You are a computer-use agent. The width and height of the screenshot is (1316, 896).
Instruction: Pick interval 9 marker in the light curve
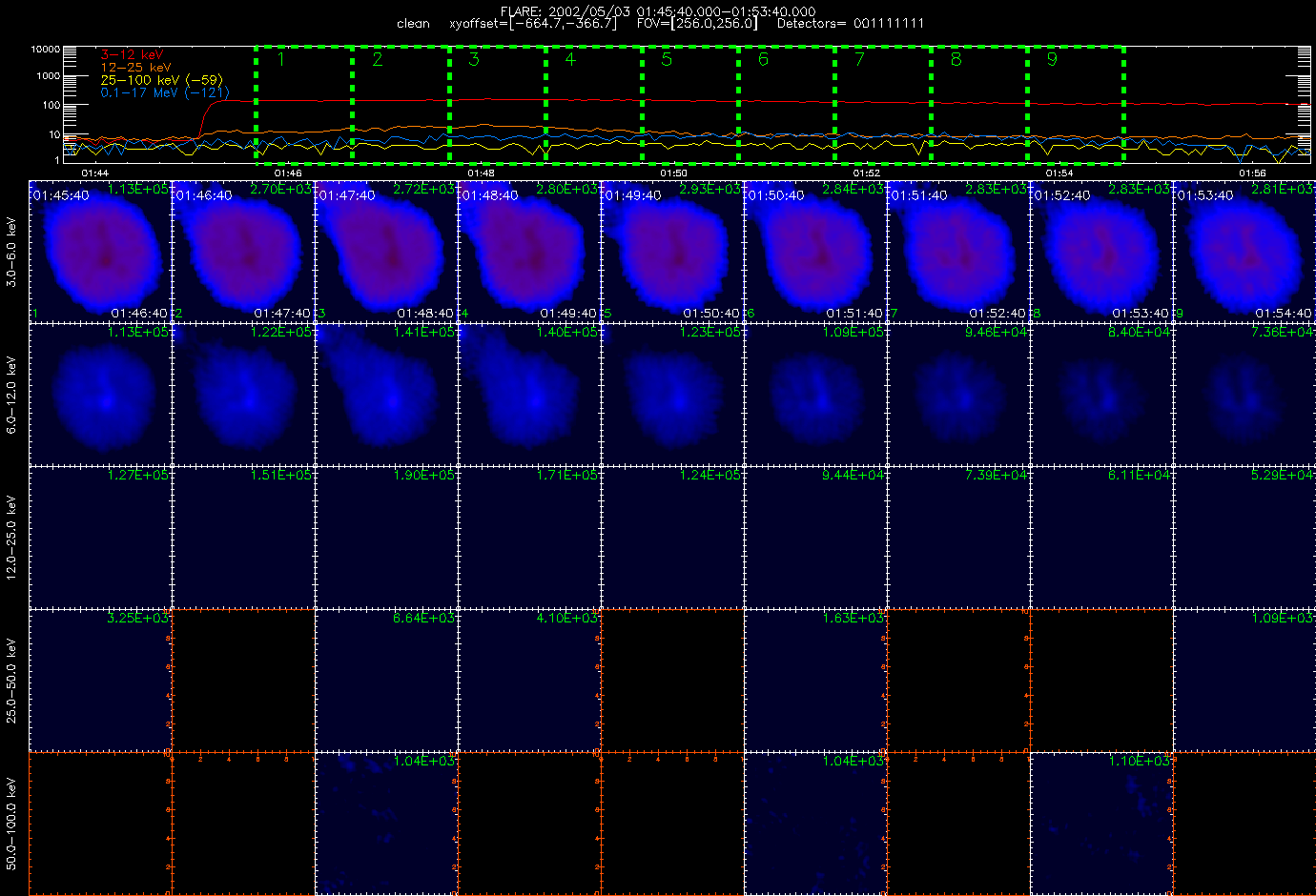click(1052, 59)
